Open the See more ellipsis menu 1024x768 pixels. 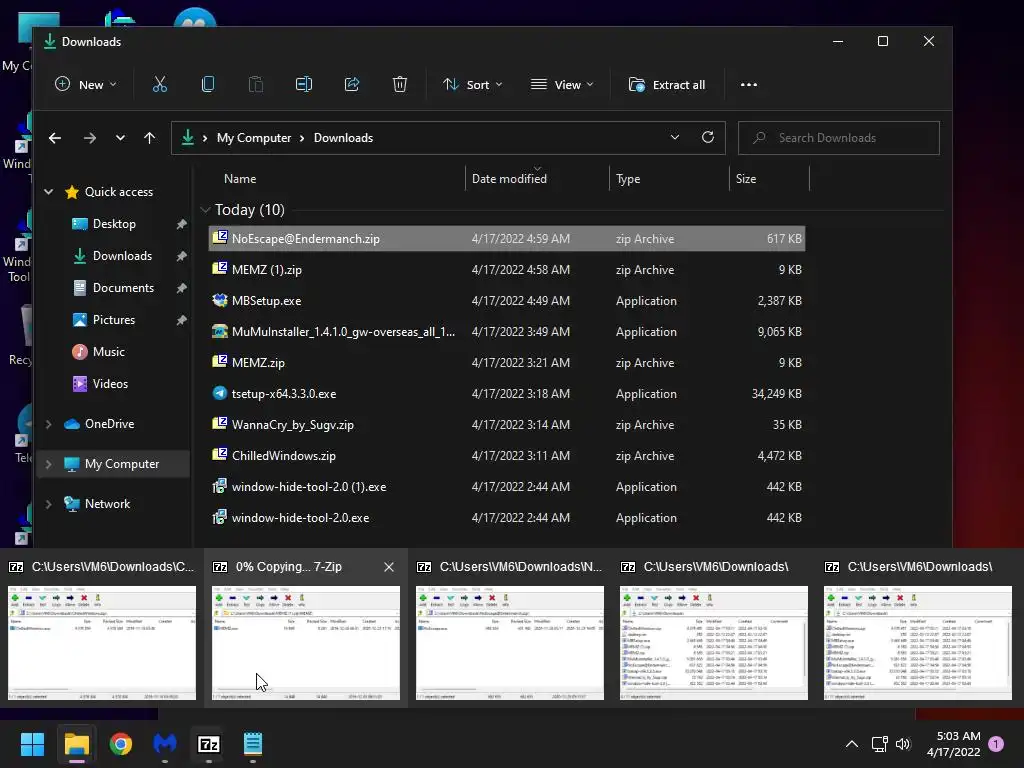(x=748, y=84)
